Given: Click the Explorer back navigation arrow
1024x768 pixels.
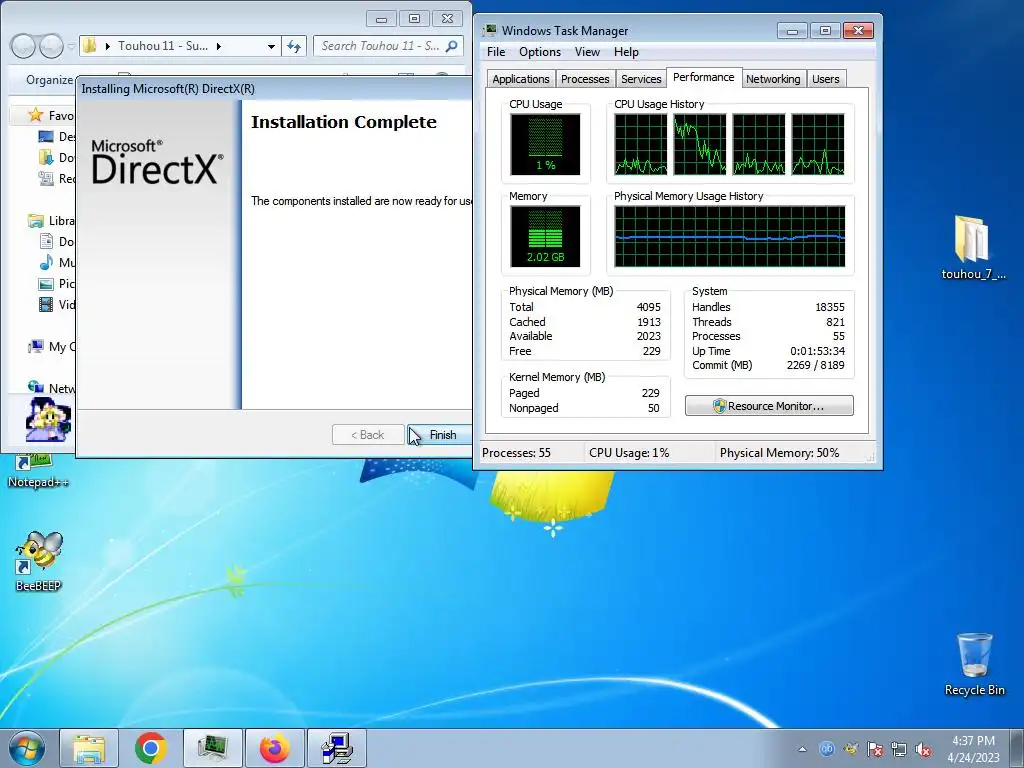Looking at the screenshot, I should (23, 46).
